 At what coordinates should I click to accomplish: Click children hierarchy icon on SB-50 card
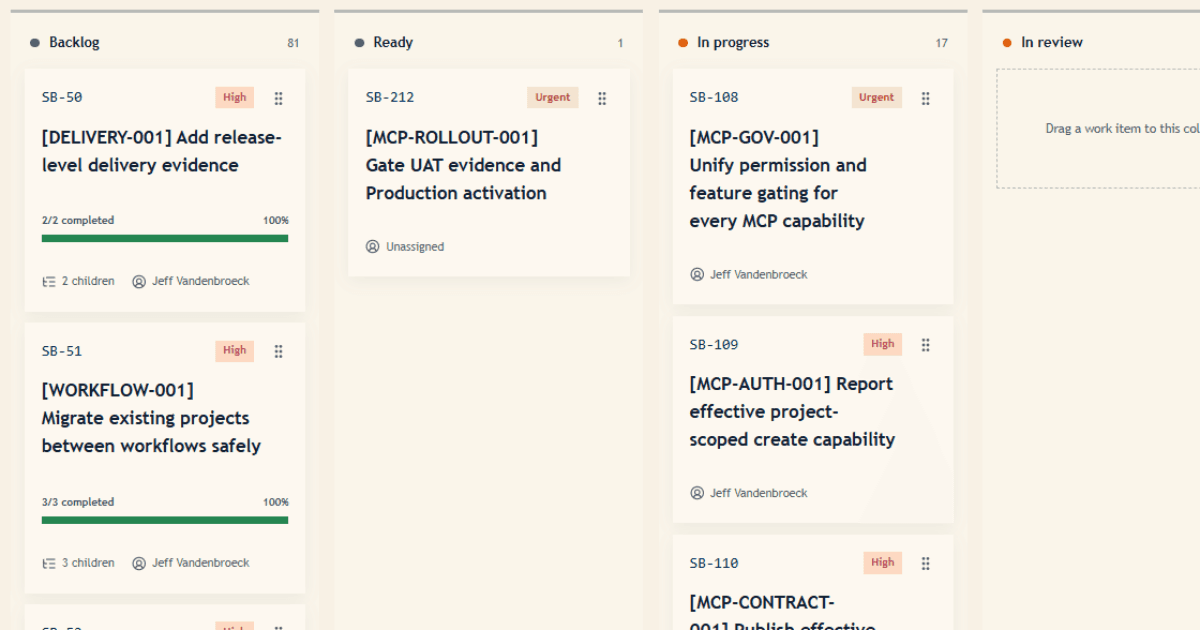pos(48,282)
